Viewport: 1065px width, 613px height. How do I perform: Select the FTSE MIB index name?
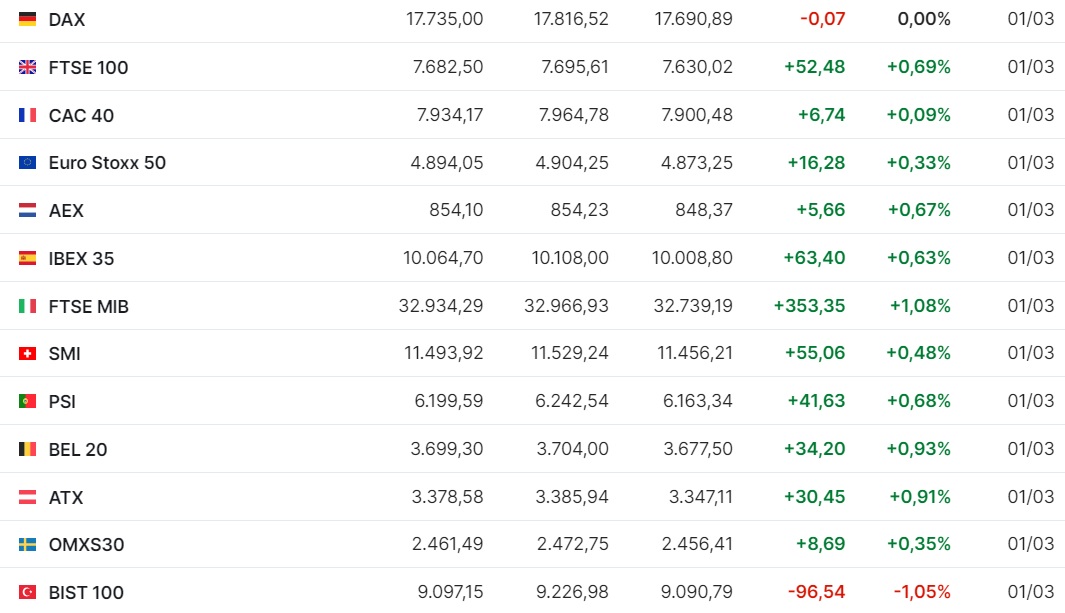click(x=88, y=306)
